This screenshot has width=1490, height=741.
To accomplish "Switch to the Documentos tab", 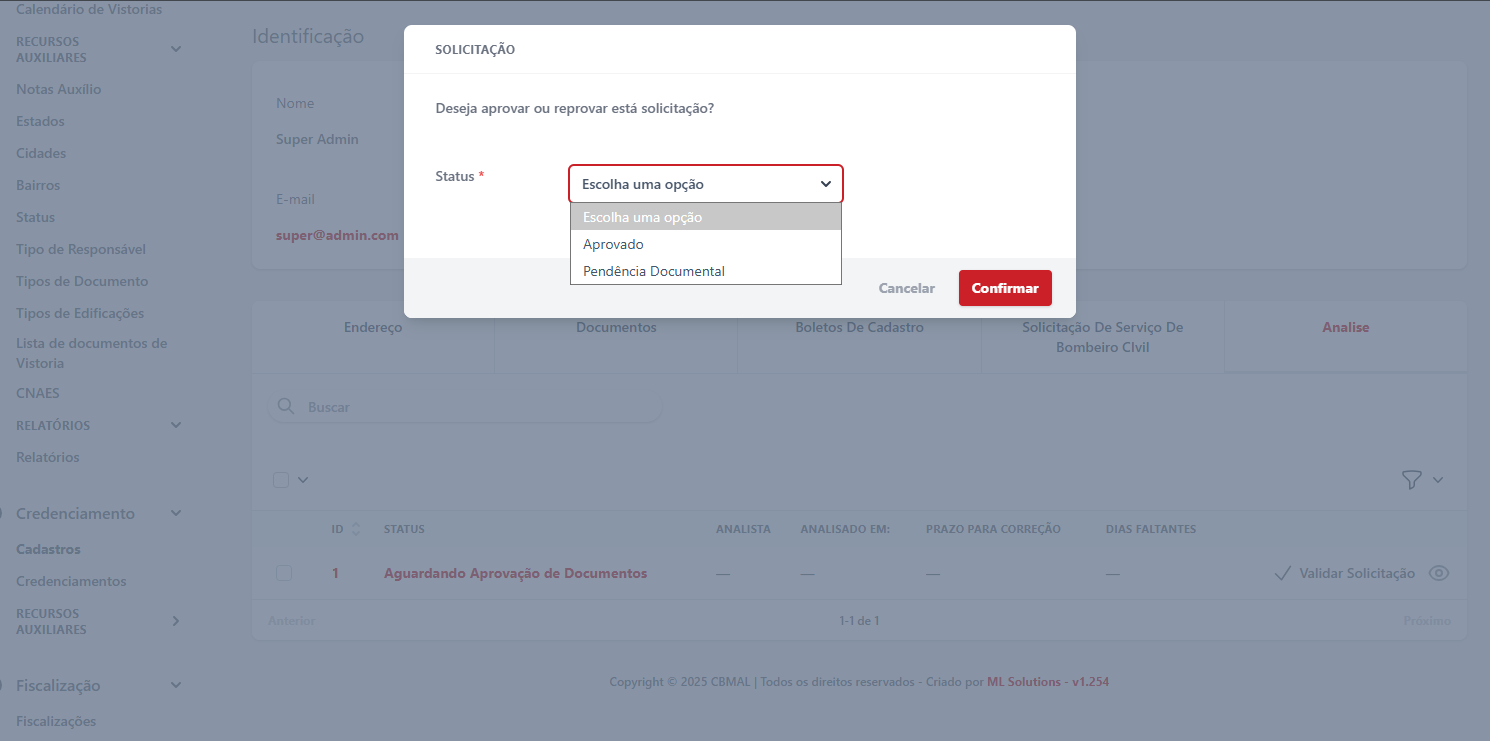I will coord(616,327).
